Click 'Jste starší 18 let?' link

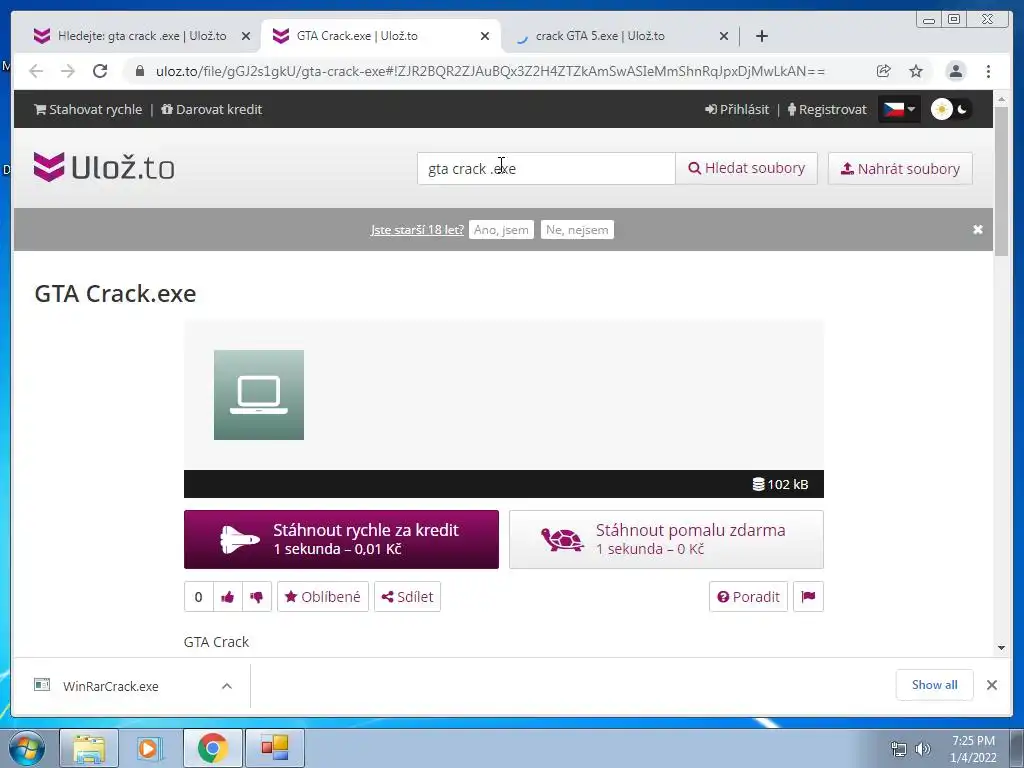(417, 230)
